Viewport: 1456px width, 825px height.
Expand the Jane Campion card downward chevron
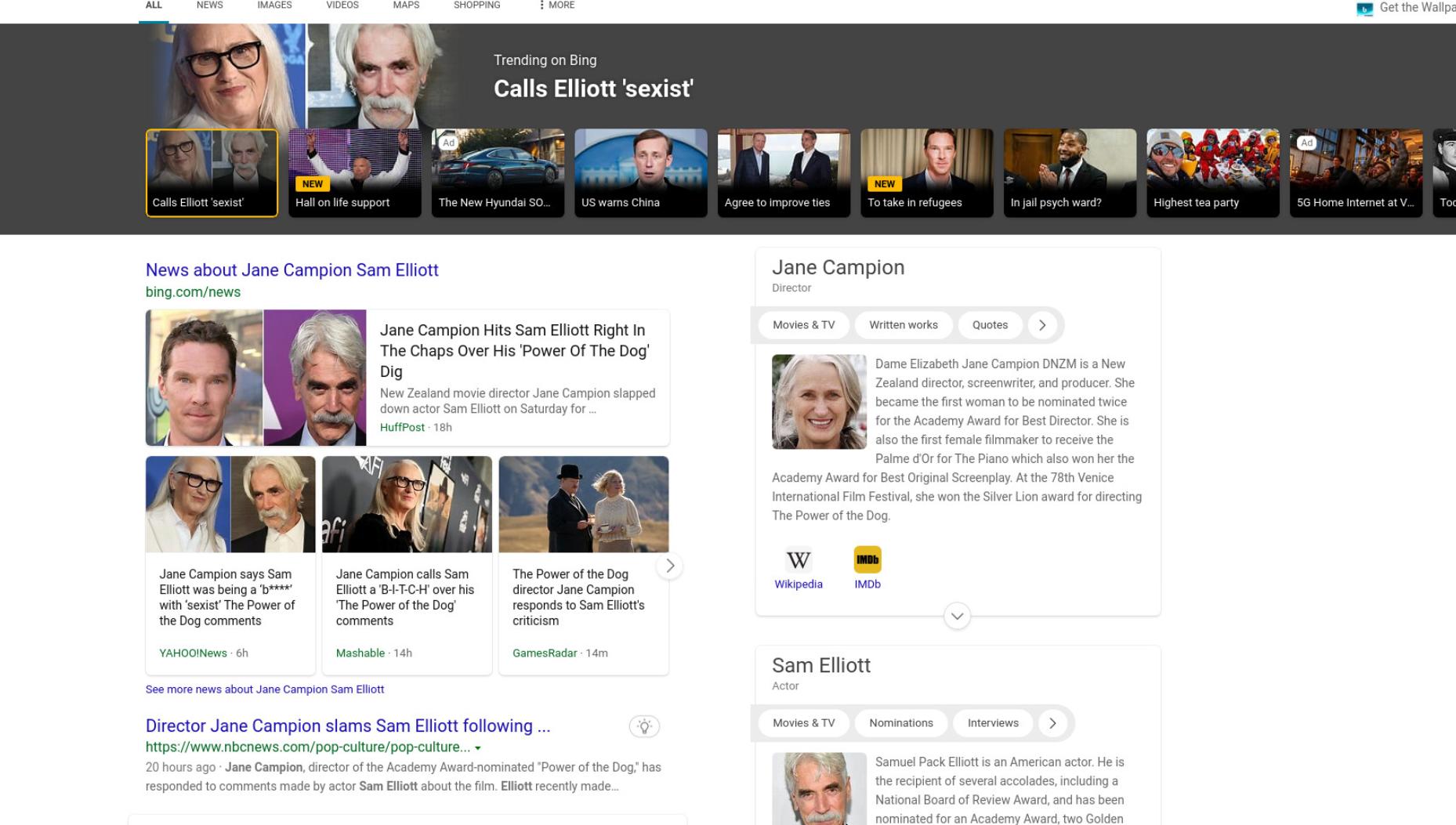pos(957,616)
